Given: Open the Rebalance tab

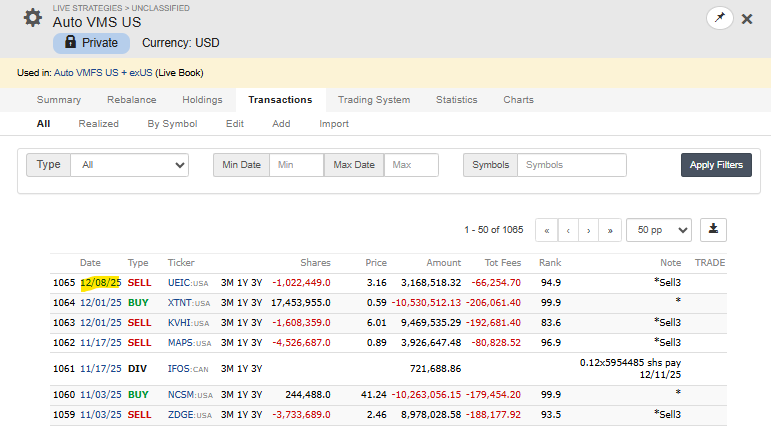Looking at the screenshot, I should pyautogui.click(x=131, y=100).
